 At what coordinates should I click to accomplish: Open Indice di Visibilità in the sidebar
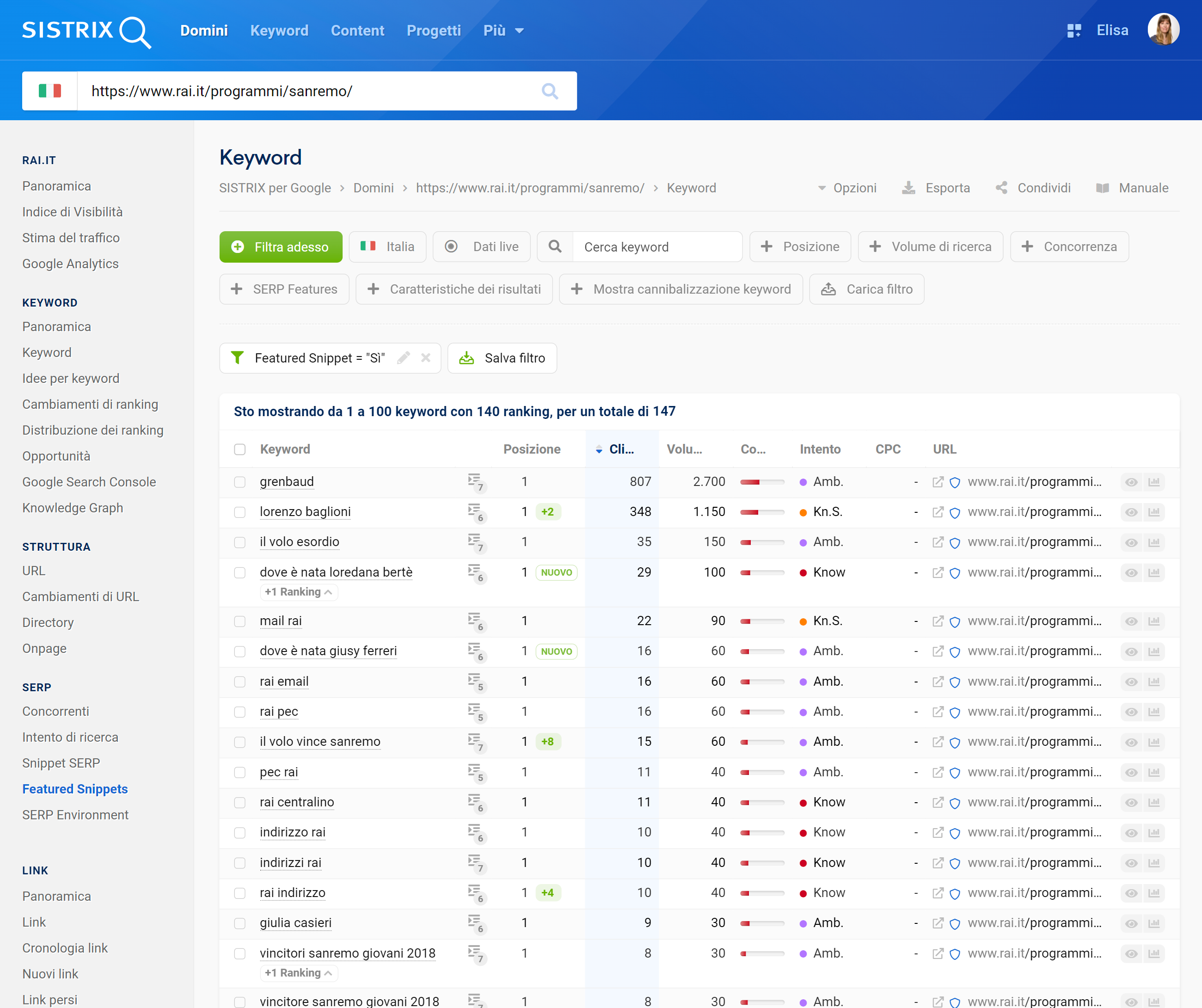(x=72, y=212)
